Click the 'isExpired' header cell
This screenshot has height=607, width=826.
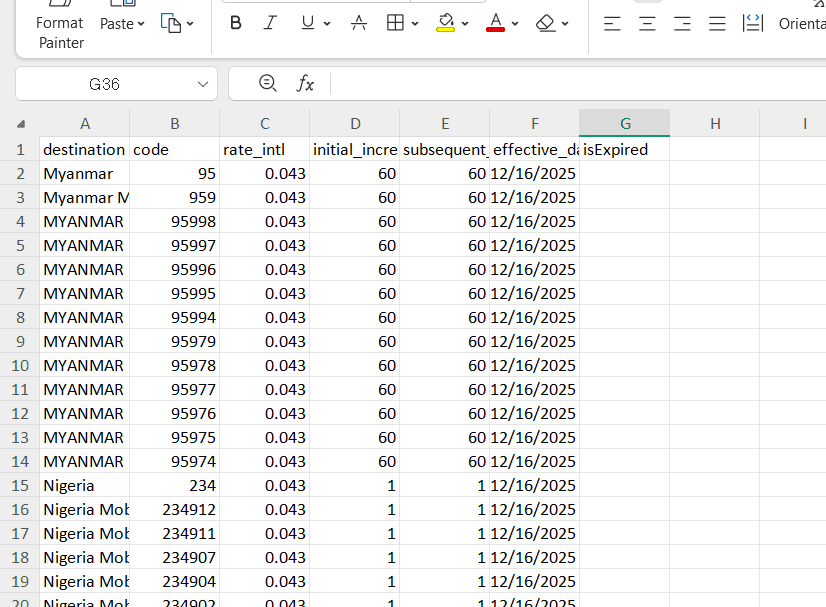[625, 150]
